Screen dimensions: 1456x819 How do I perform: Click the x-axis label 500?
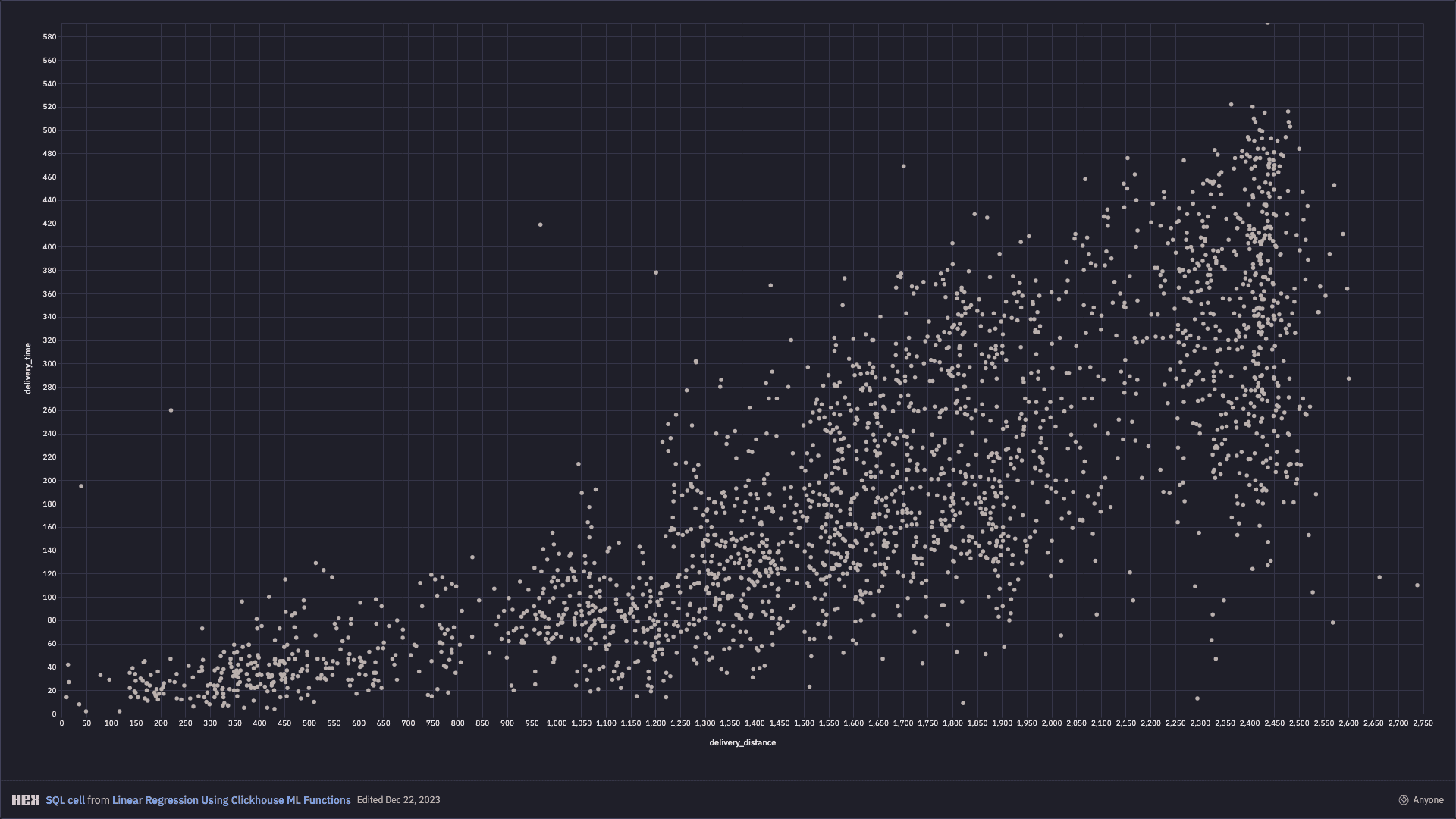coord(309,723)
